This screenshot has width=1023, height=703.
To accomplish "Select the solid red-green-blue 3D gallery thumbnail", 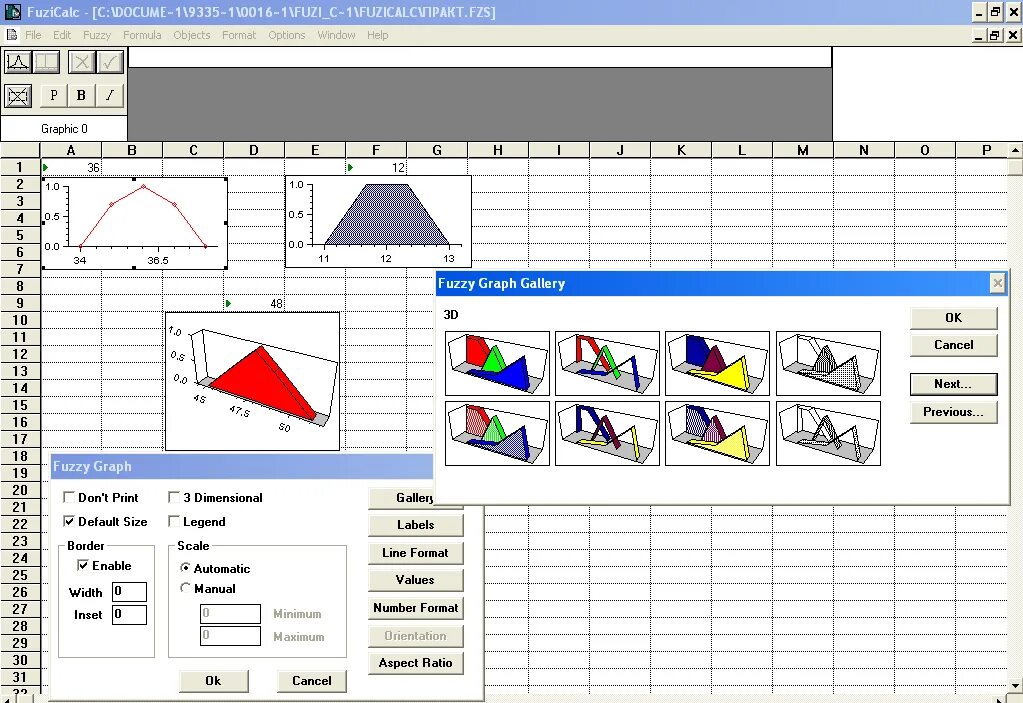I will pyautogui.click(x=497, y=363).
